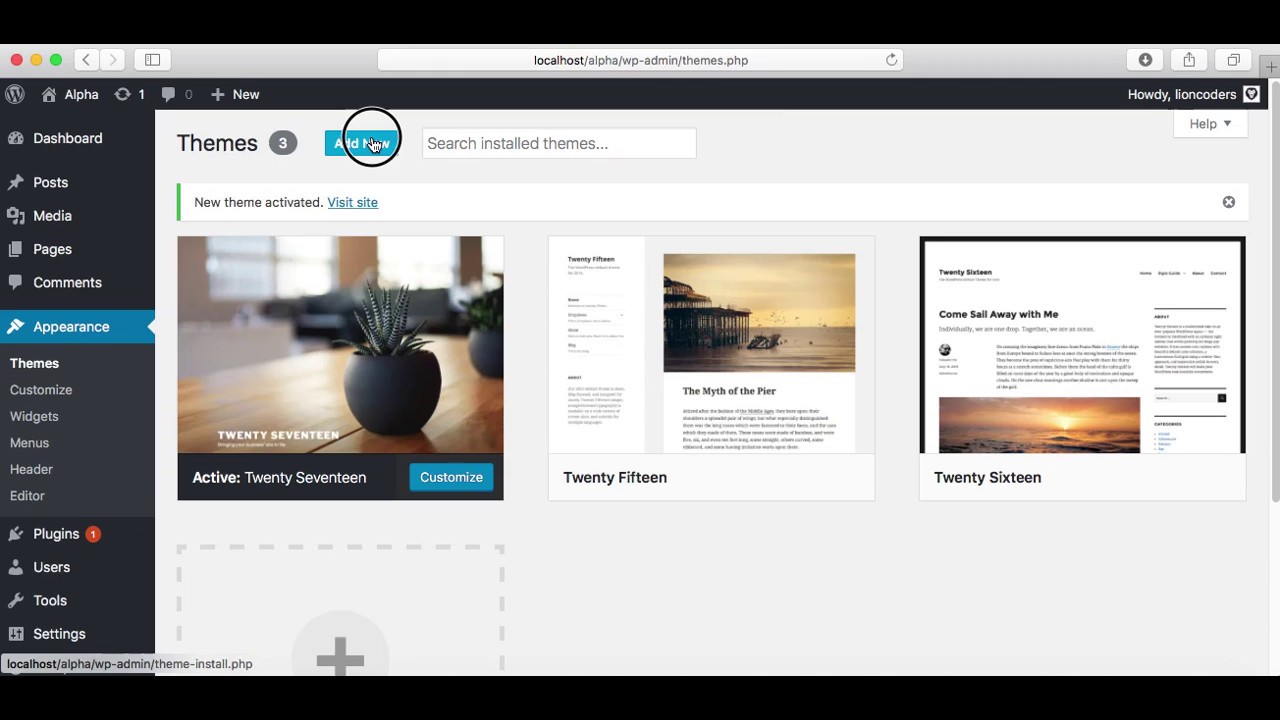Show all tabs in Safari
Screen dimensions: 1280x720
coord(1233,60)
